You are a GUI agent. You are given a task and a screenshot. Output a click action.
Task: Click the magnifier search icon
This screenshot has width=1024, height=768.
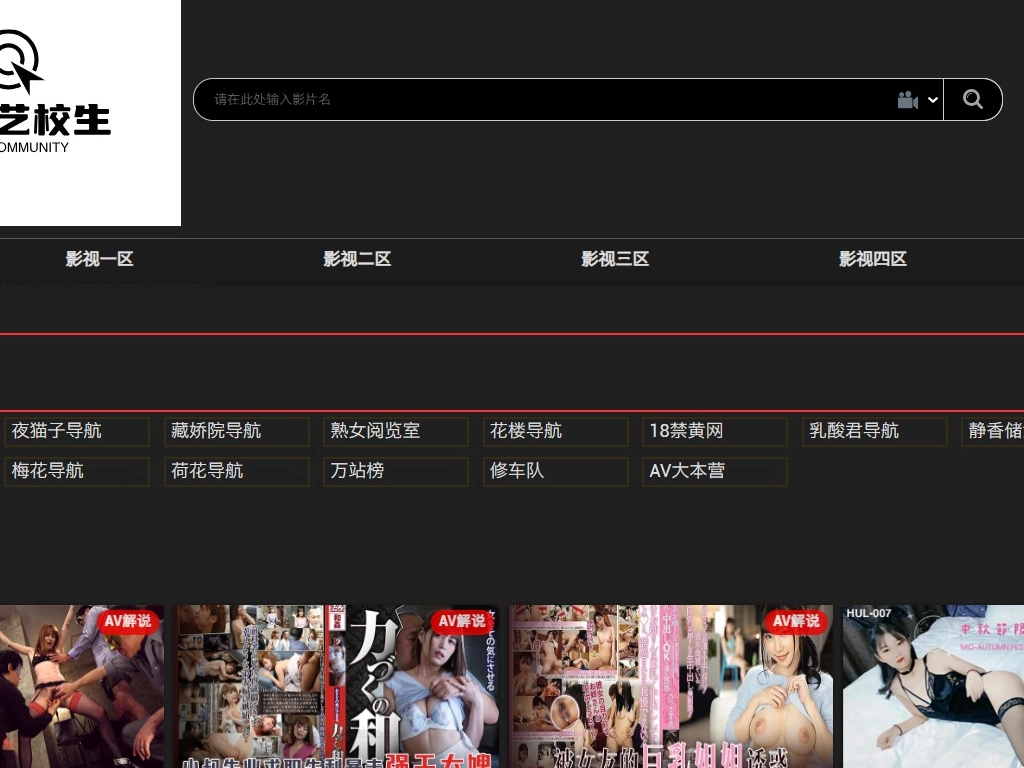coord(972,99)
